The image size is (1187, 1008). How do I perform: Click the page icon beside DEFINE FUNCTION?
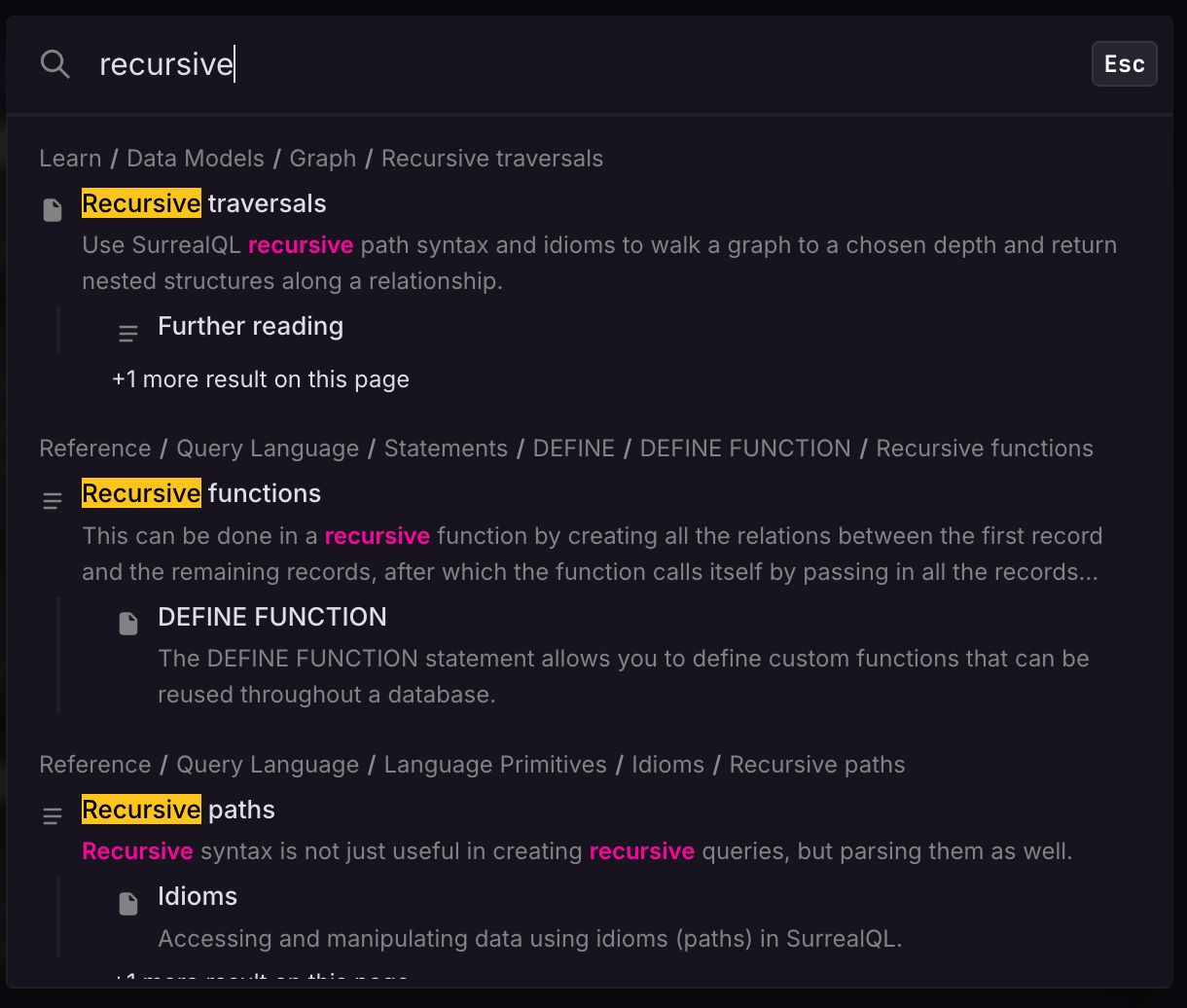(x=127, y=624)
